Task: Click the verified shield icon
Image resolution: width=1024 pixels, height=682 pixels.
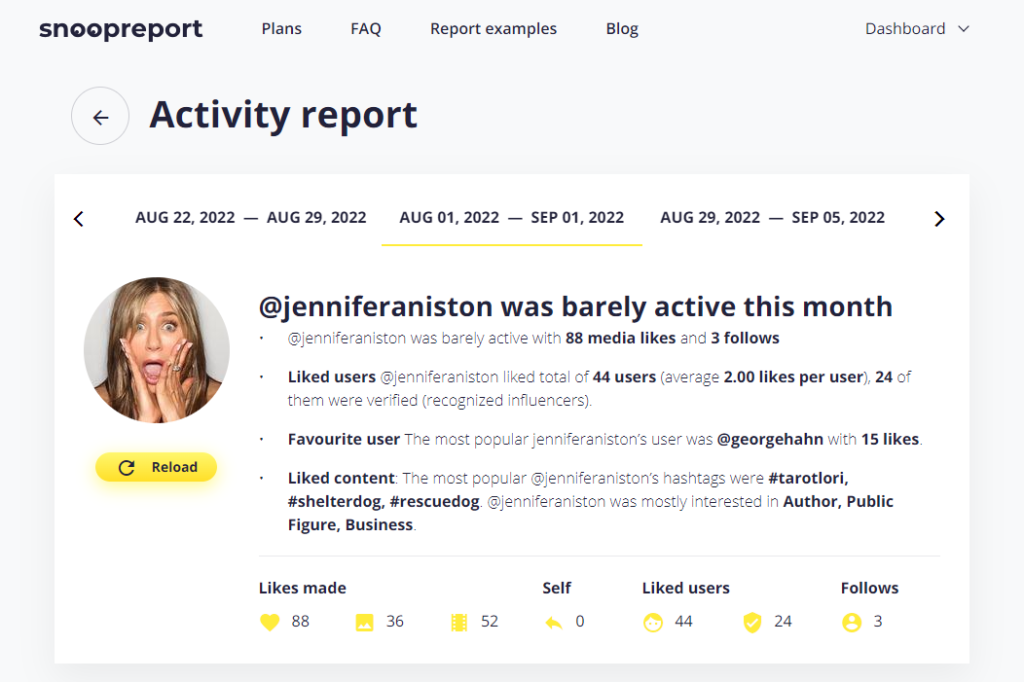Action: [x=752, y=623]
